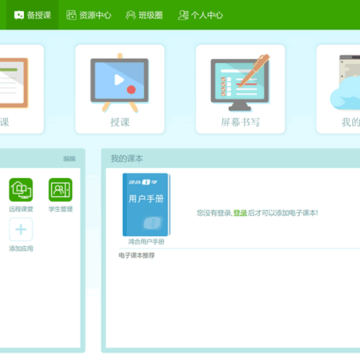Open the 学生管理 app icon
This screenshot has width=360, height=360.
pyautogui.click(x=60, y=190)
